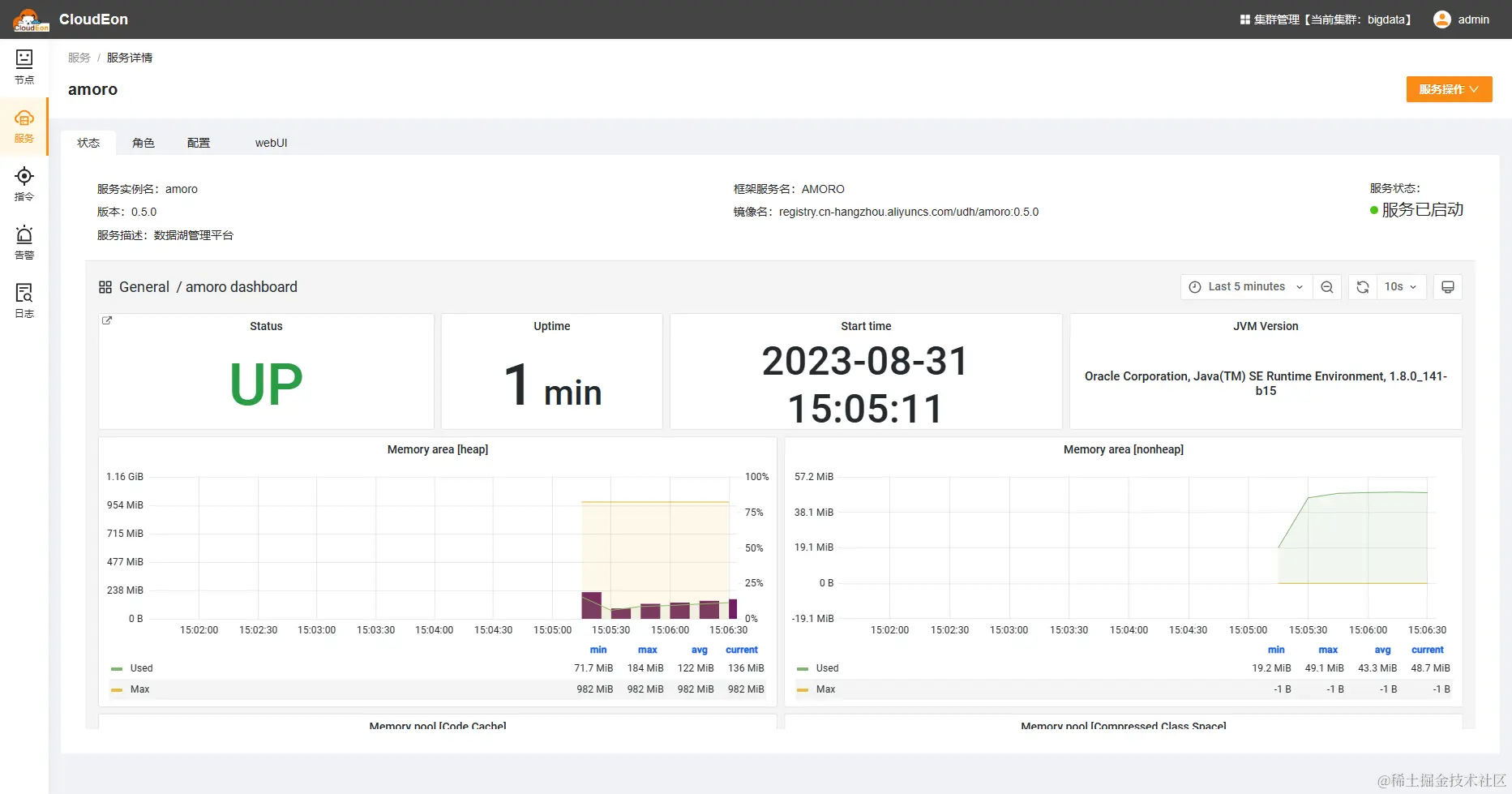Open the 10s refresh interval dropdown
Viewport: 1512px width, 794px height.
click(1401, 287)
